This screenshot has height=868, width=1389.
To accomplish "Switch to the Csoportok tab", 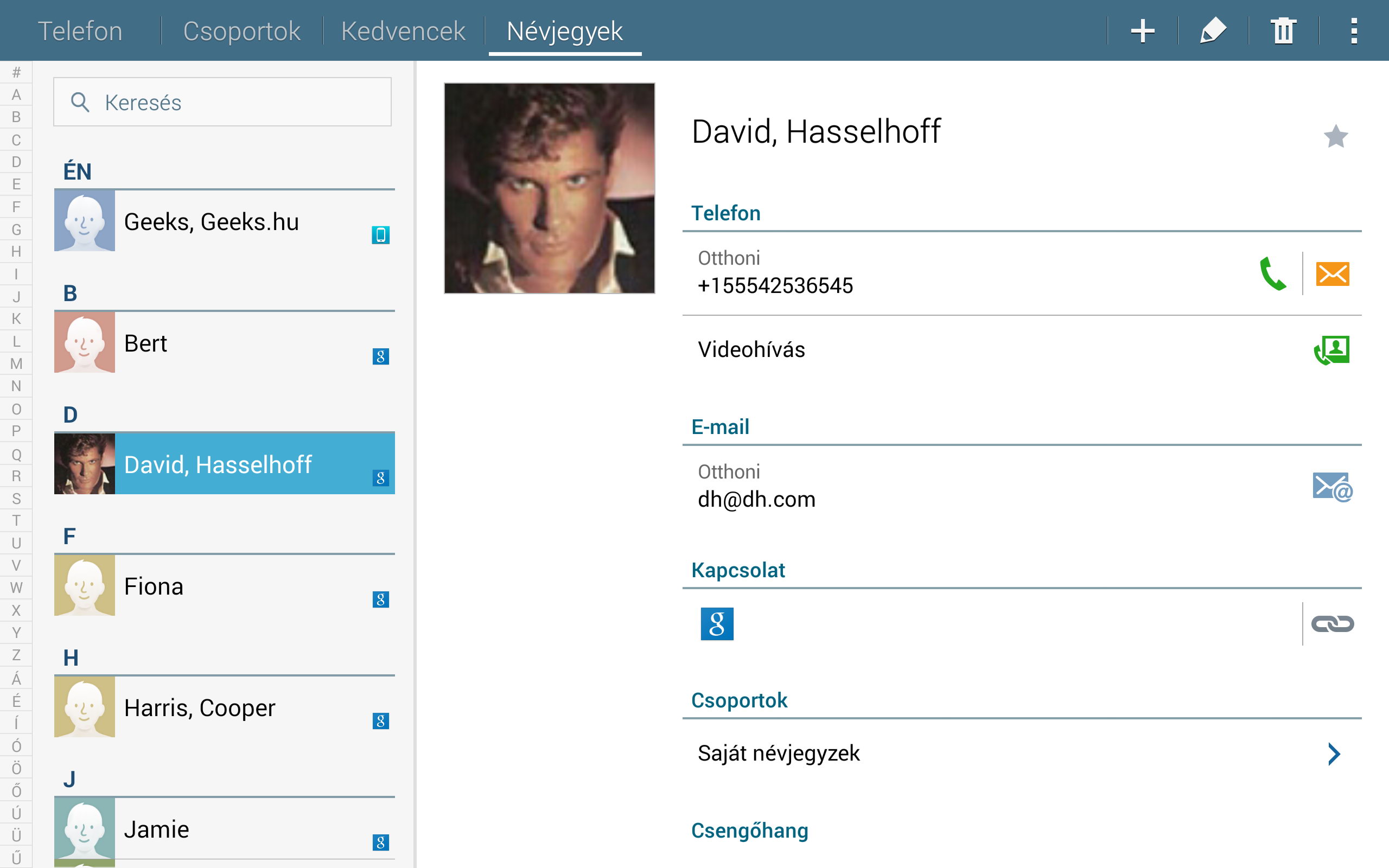I will pyautogui.click(x=241, y=31).
